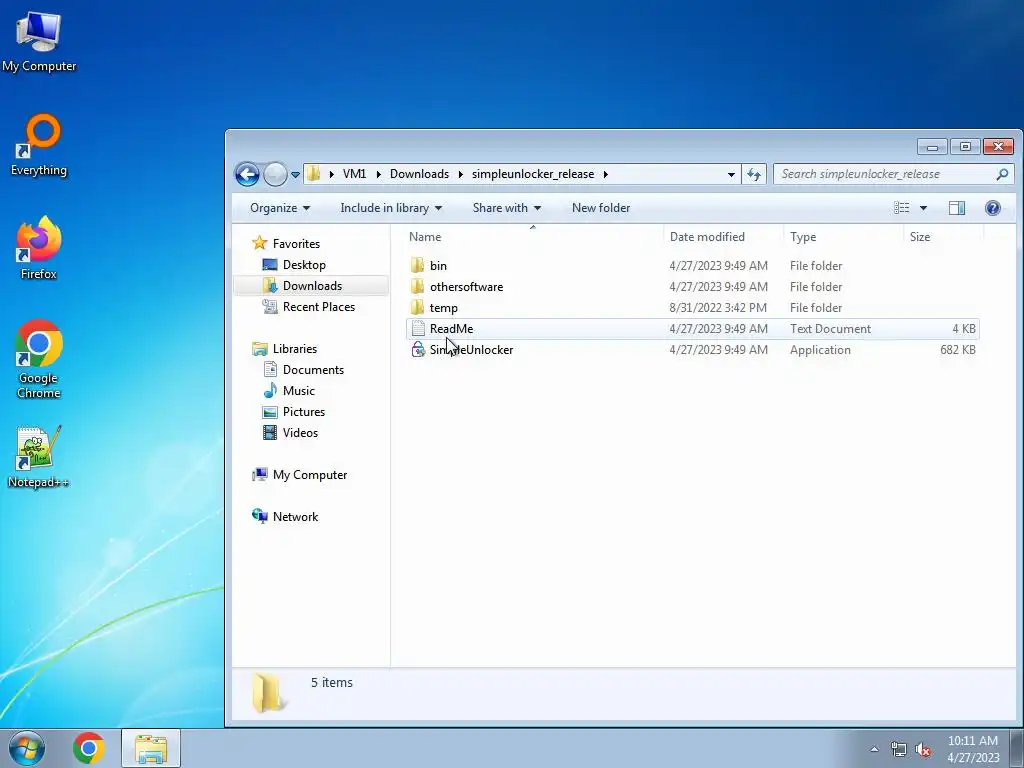Image resolution: width=1024 pixels, height=768 pixels.
Task: Click muted volume tray icon
Action: pos(923,750)
